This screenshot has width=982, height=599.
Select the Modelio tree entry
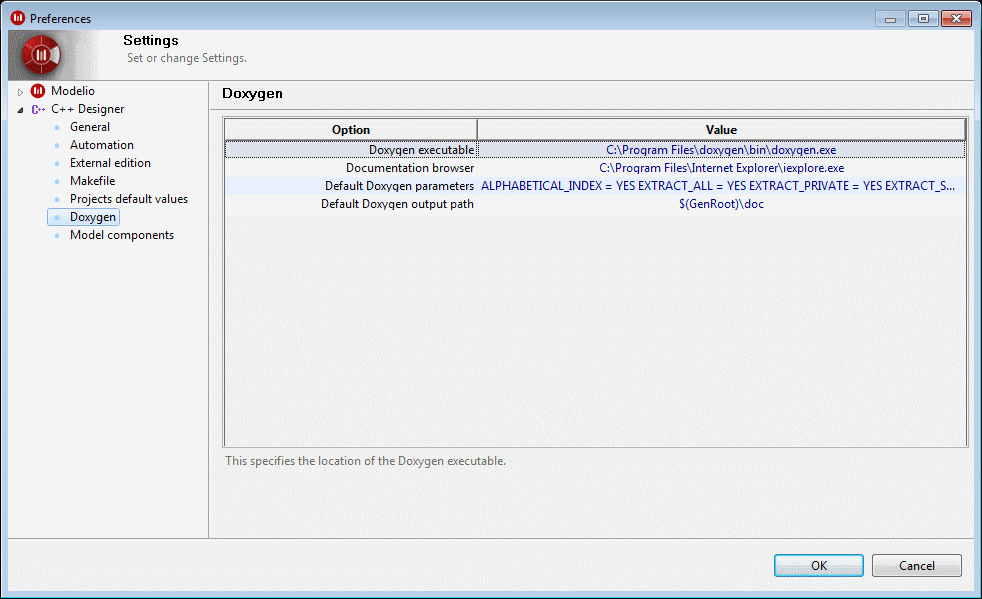[x=73, y=91]
